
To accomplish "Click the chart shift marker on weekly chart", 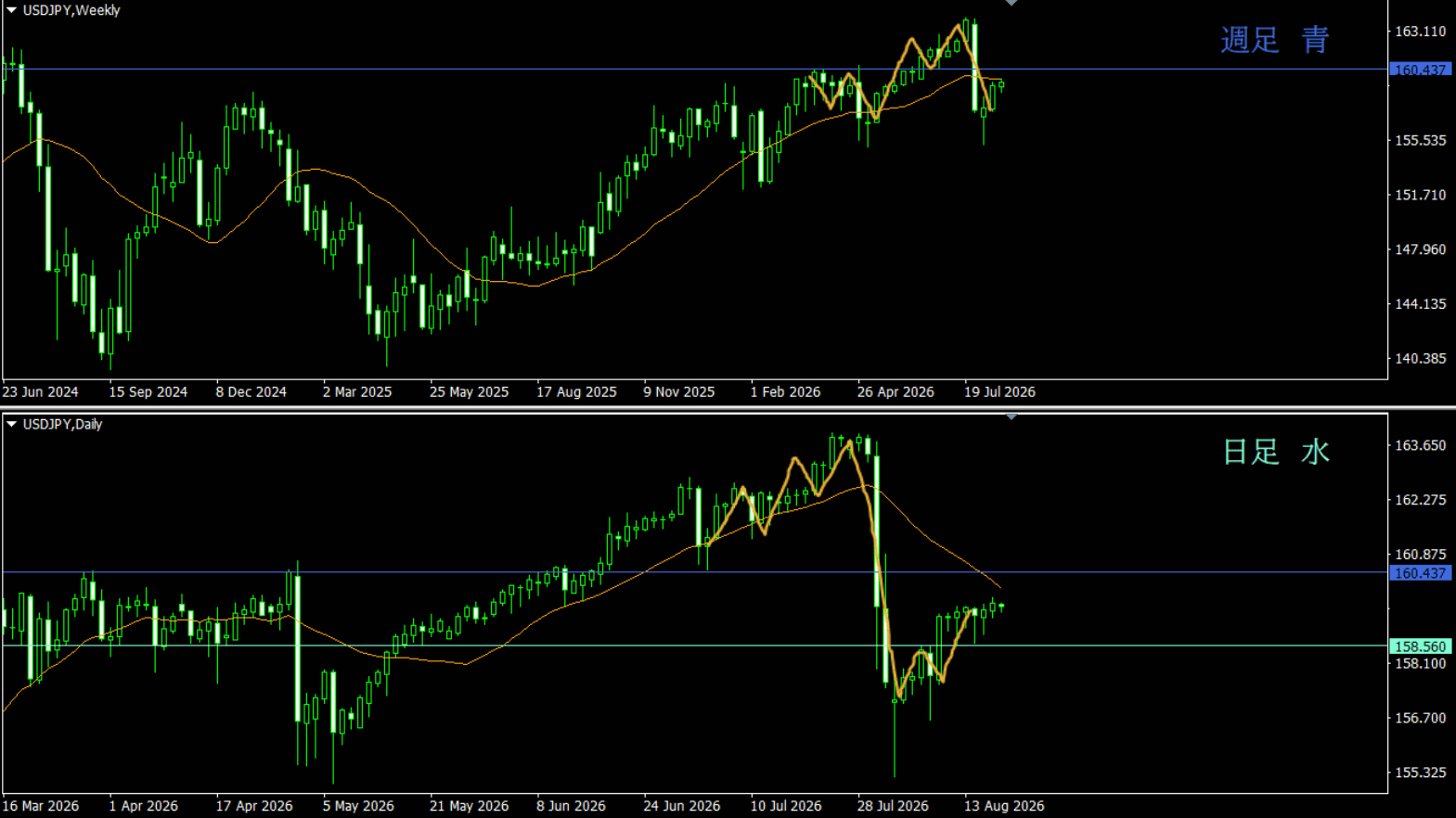I will 1011,3.
